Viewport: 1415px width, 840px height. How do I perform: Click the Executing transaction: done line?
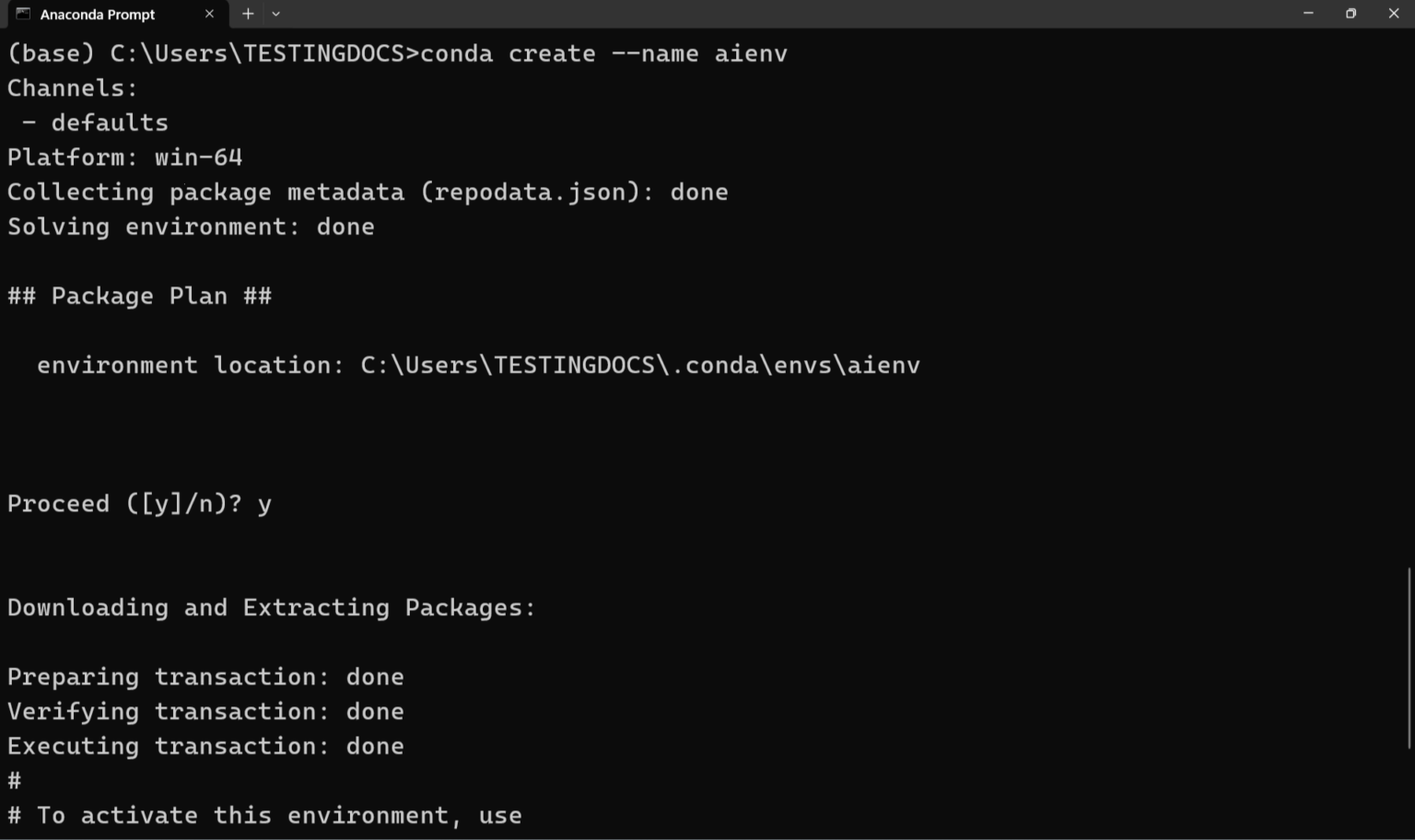(x=205, y=746)
